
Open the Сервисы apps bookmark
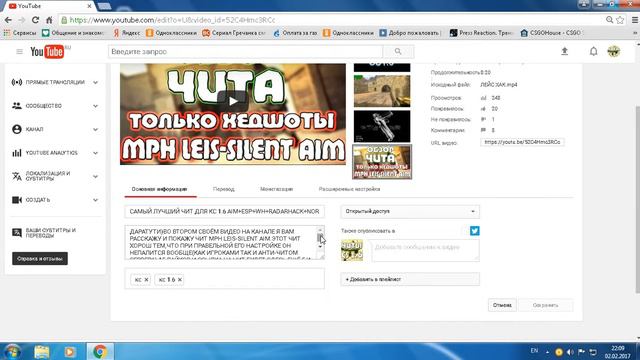coord(20,33)
